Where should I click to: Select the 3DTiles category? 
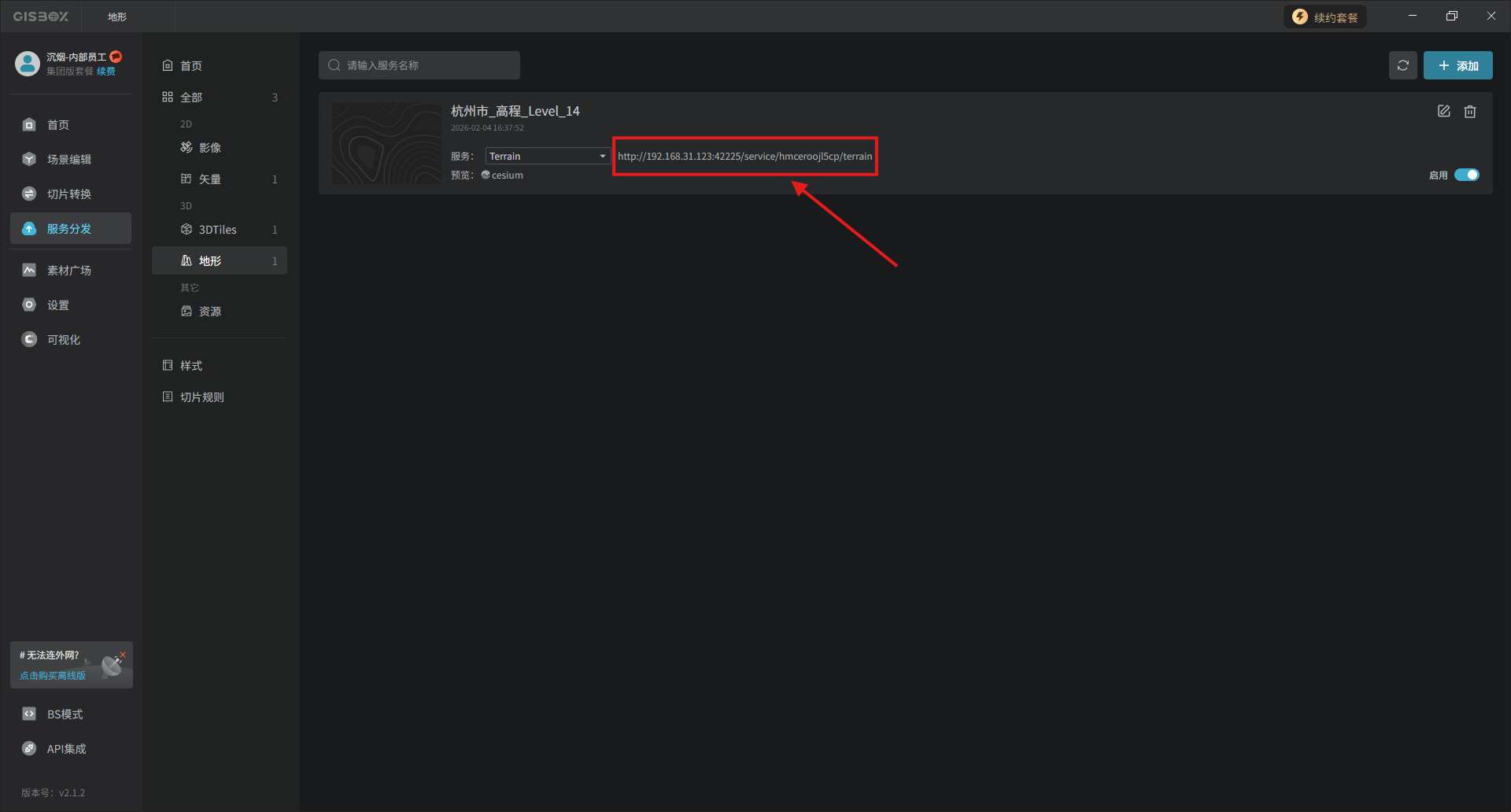pyautogui.click(x=218, y=230)
